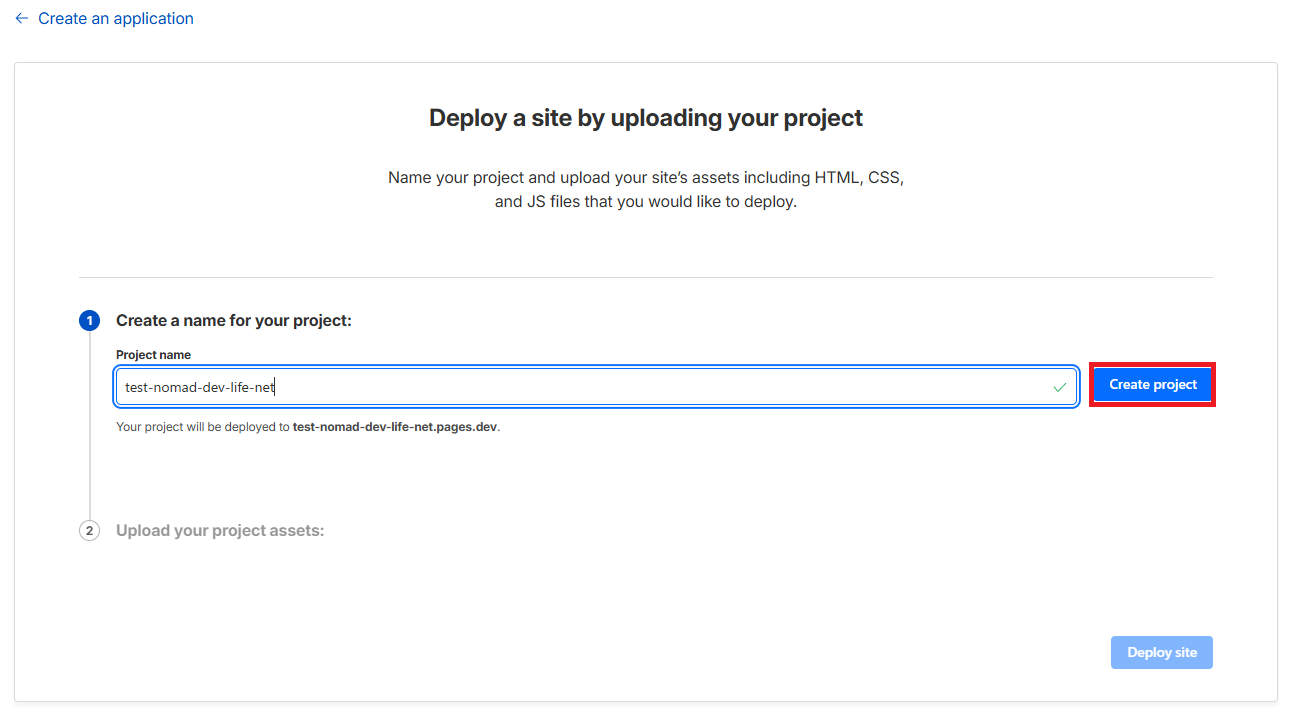This screenshot has width=1294, height=722.
Task: Click the 'Name your project and upload' description
Action: (x=645, y=178)
